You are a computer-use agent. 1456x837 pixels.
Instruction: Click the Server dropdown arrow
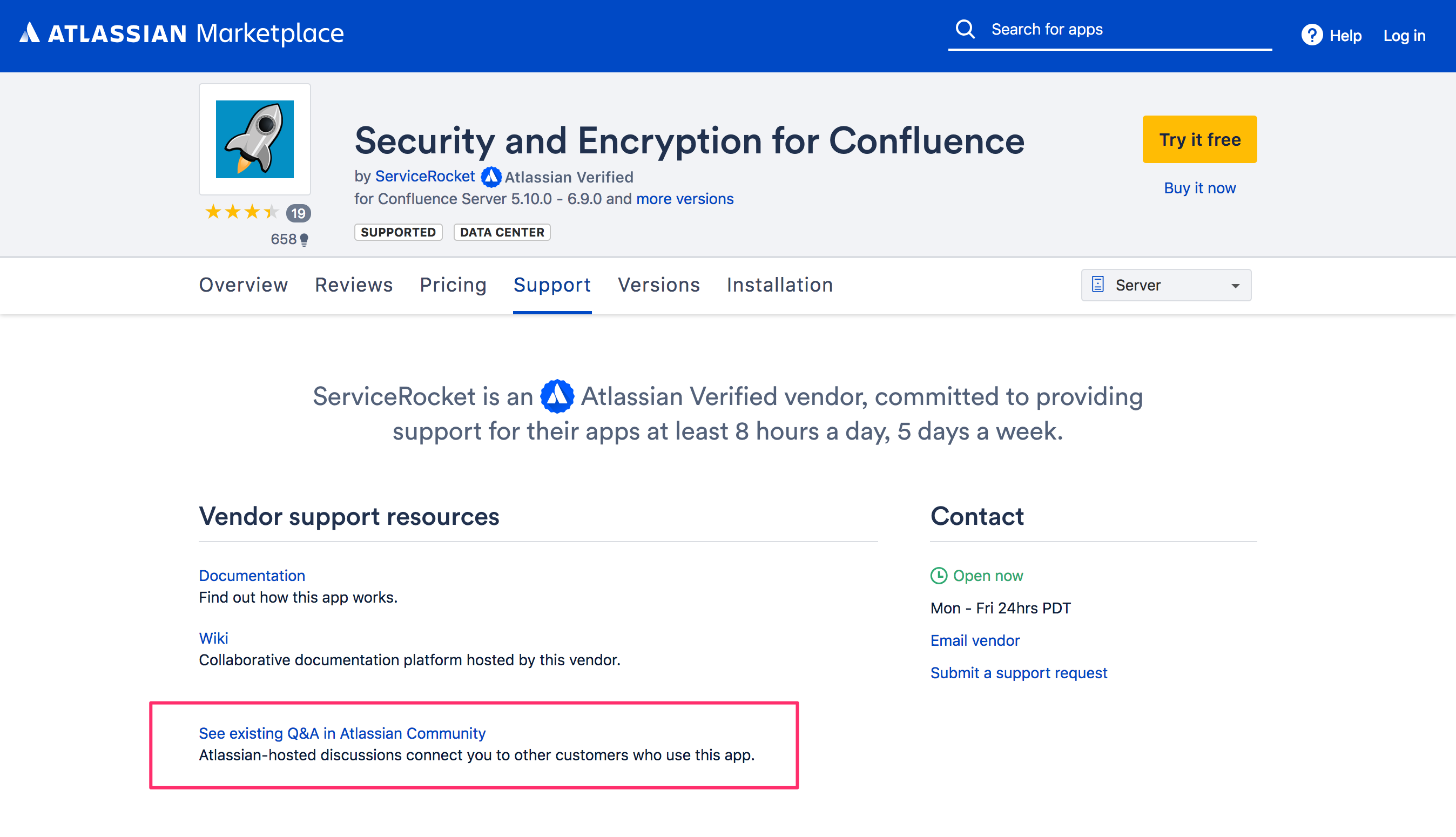pyautogui.click(x=1235, y=286)
